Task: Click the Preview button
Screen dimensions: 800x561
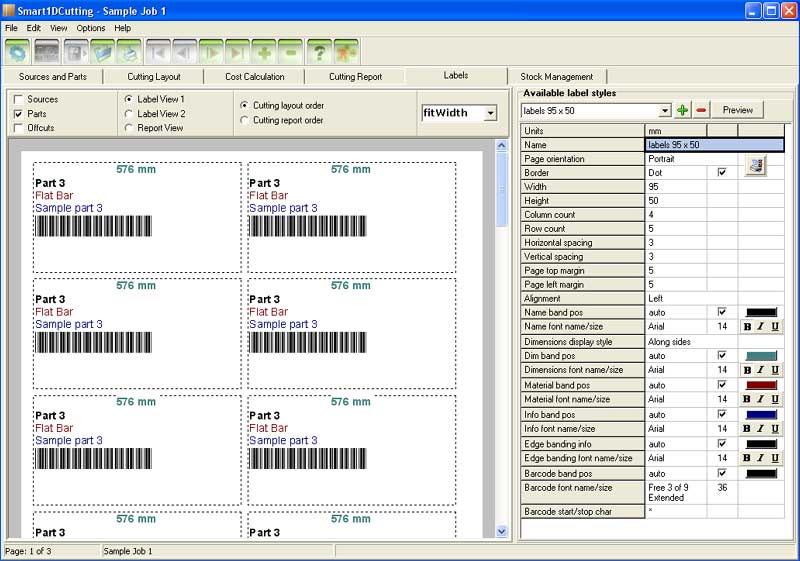Action: [x=738, y=110]
